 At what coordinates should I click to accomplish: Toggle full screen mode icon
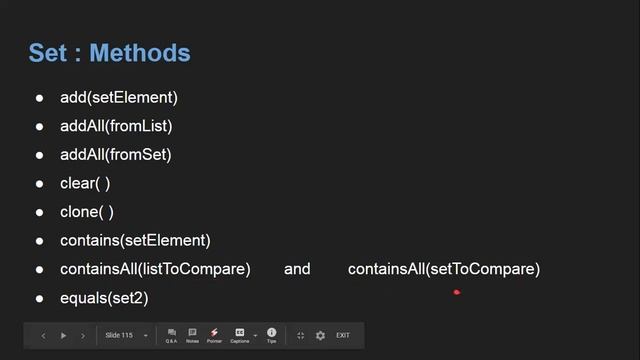[300, 336]
